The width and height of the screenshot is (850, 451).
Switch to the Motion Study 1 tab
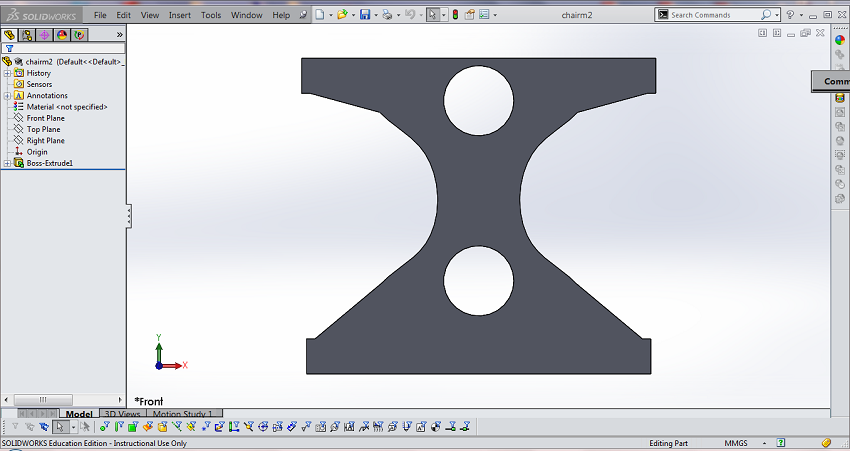[185, 414]
